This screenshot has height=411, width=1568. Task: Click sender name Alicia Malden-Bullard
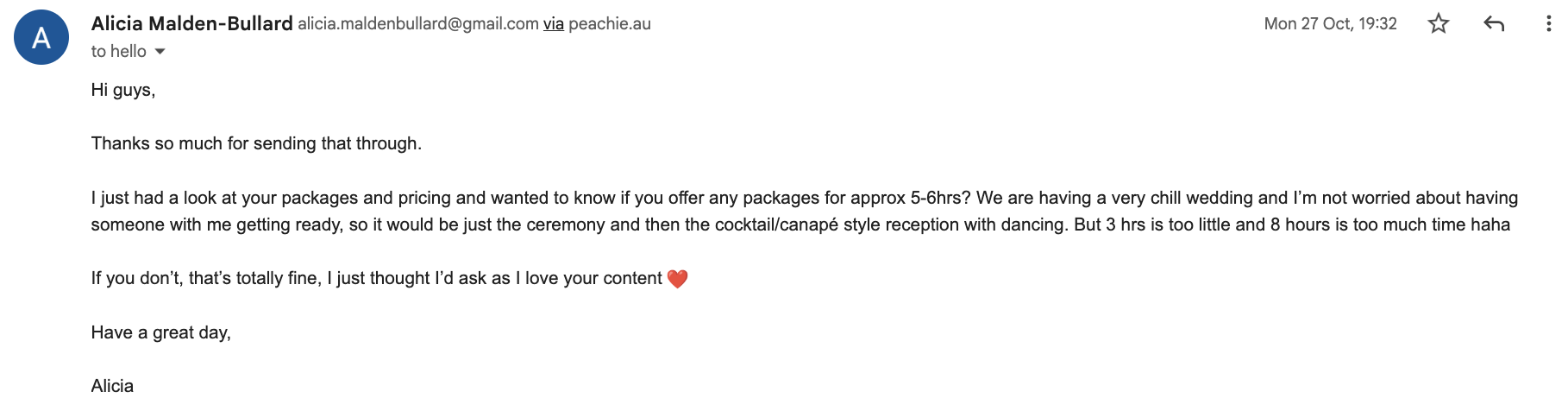(x=192, y=23)
